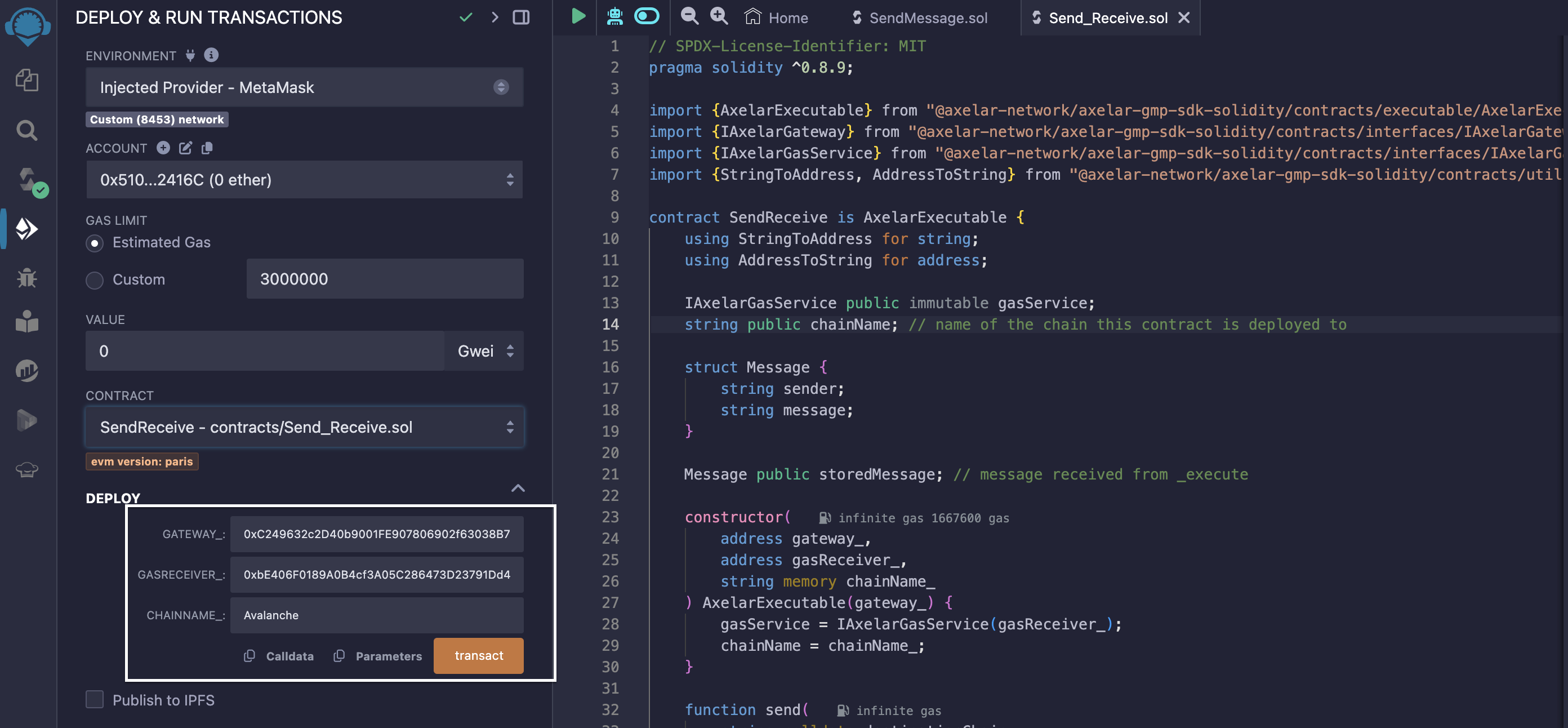The image size is (1568, 728).
Task: Open the AI robot assistant icon
Action: coord(615,16)
